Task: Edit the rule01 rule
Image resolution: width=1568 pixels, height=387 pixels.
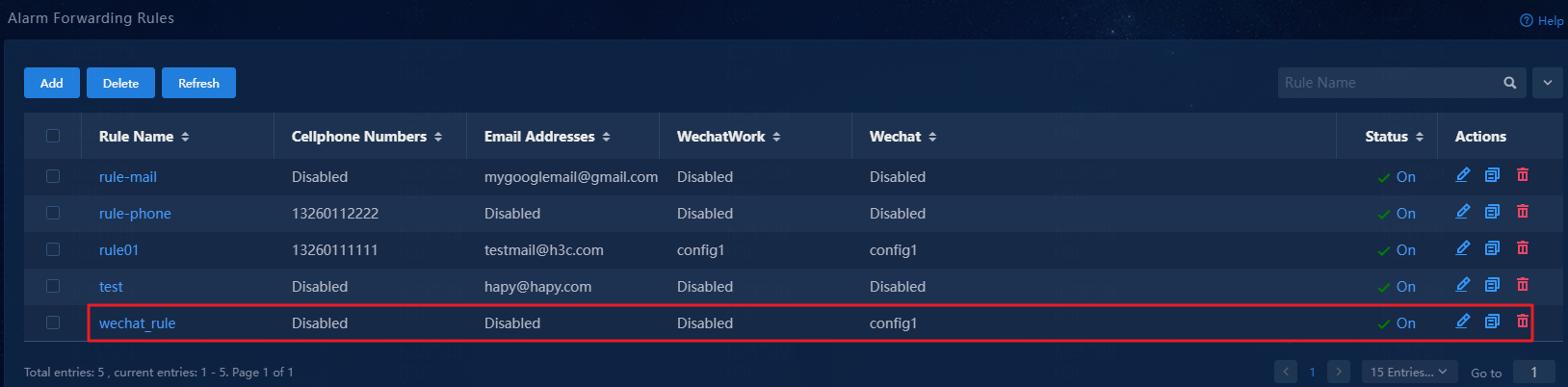Action: pos(1462,248)
